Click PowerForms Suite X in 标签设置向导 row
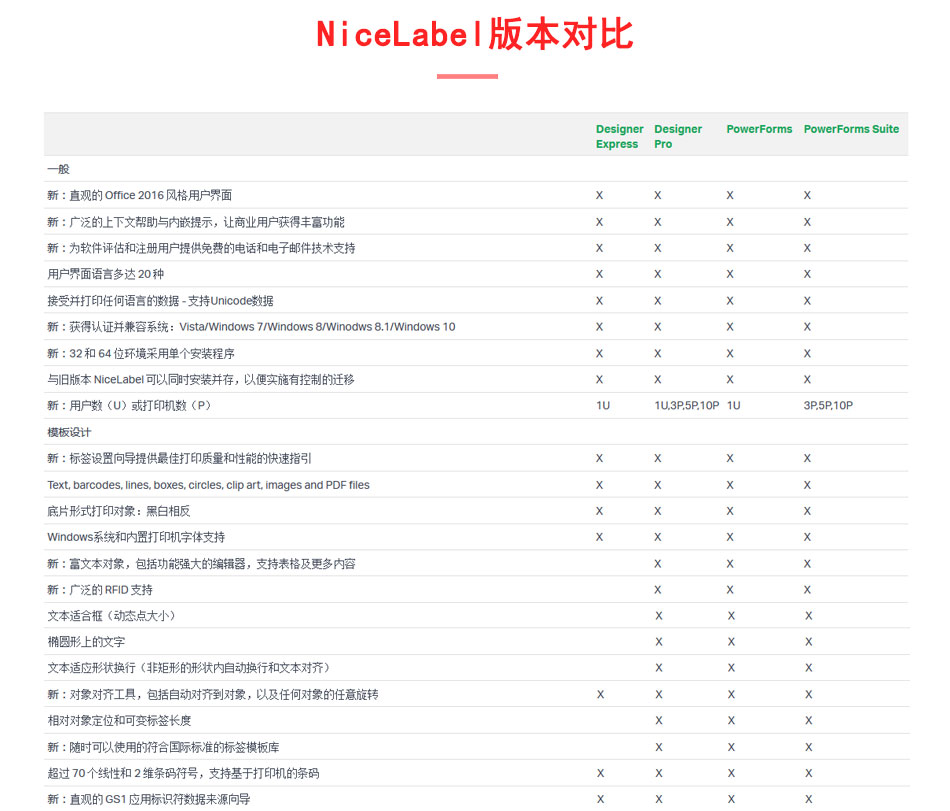The width and height of the screenshot is (950, 811). click(807, 458)
